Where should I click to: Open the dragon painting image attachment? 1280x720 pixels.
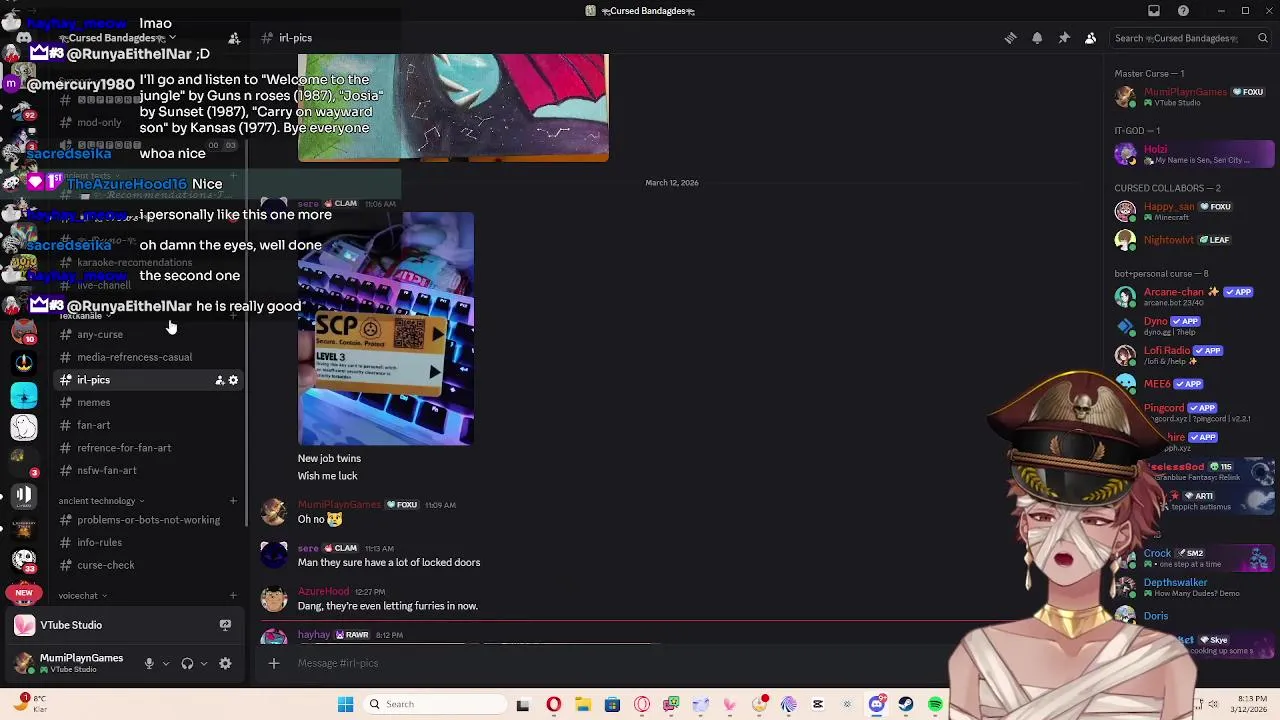453,108
